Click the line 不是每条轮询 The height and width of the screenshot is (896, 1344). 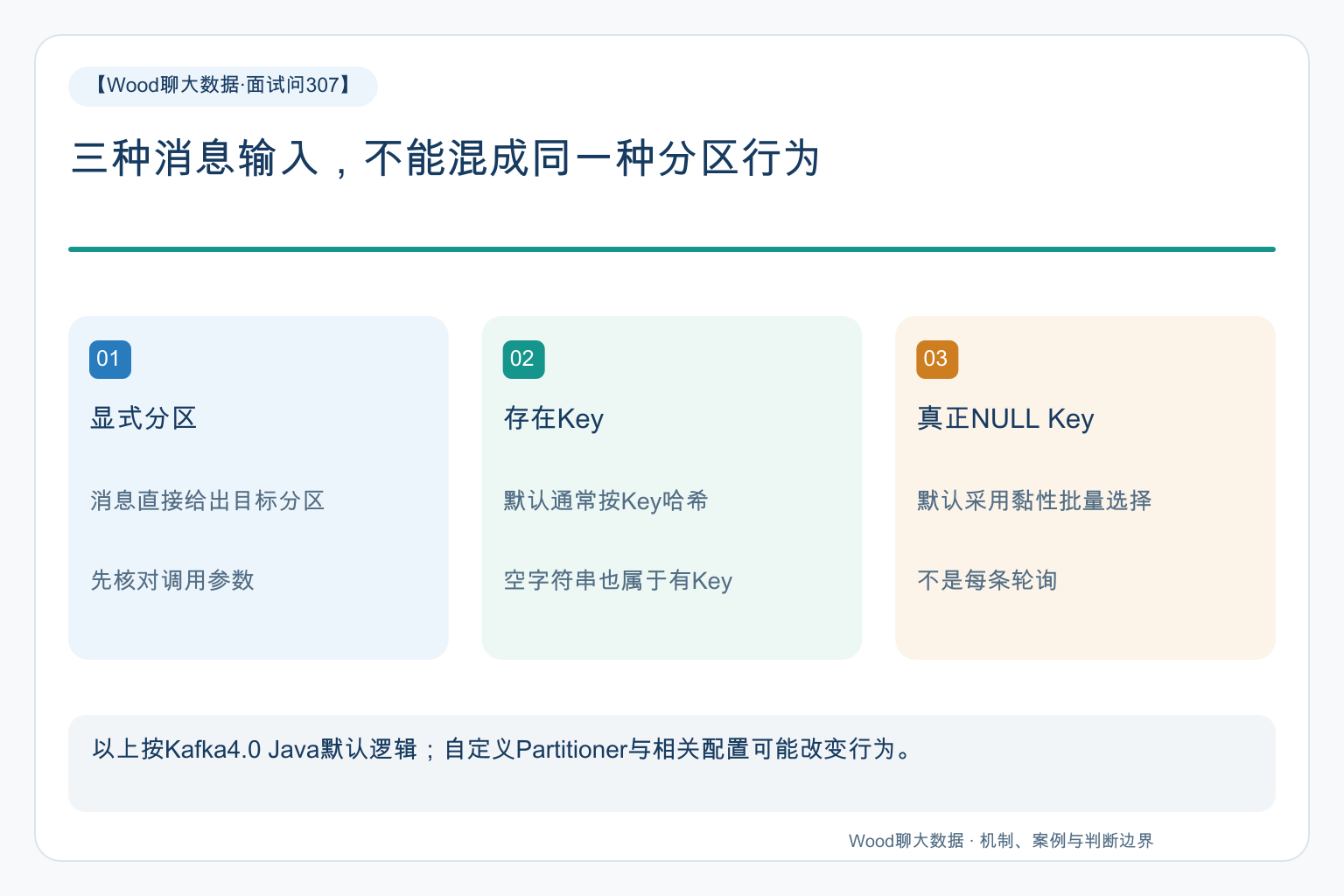987,580
